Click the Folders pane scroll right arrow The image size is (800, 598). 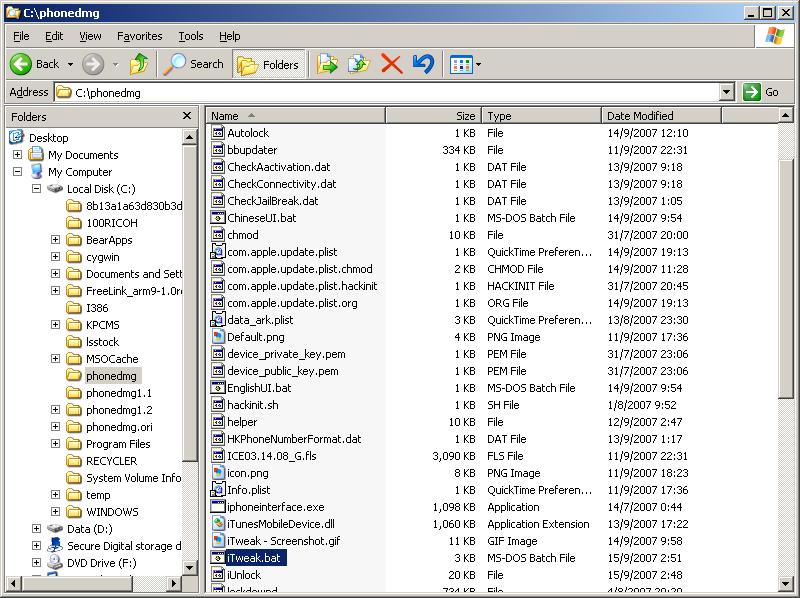pos(174,583)
